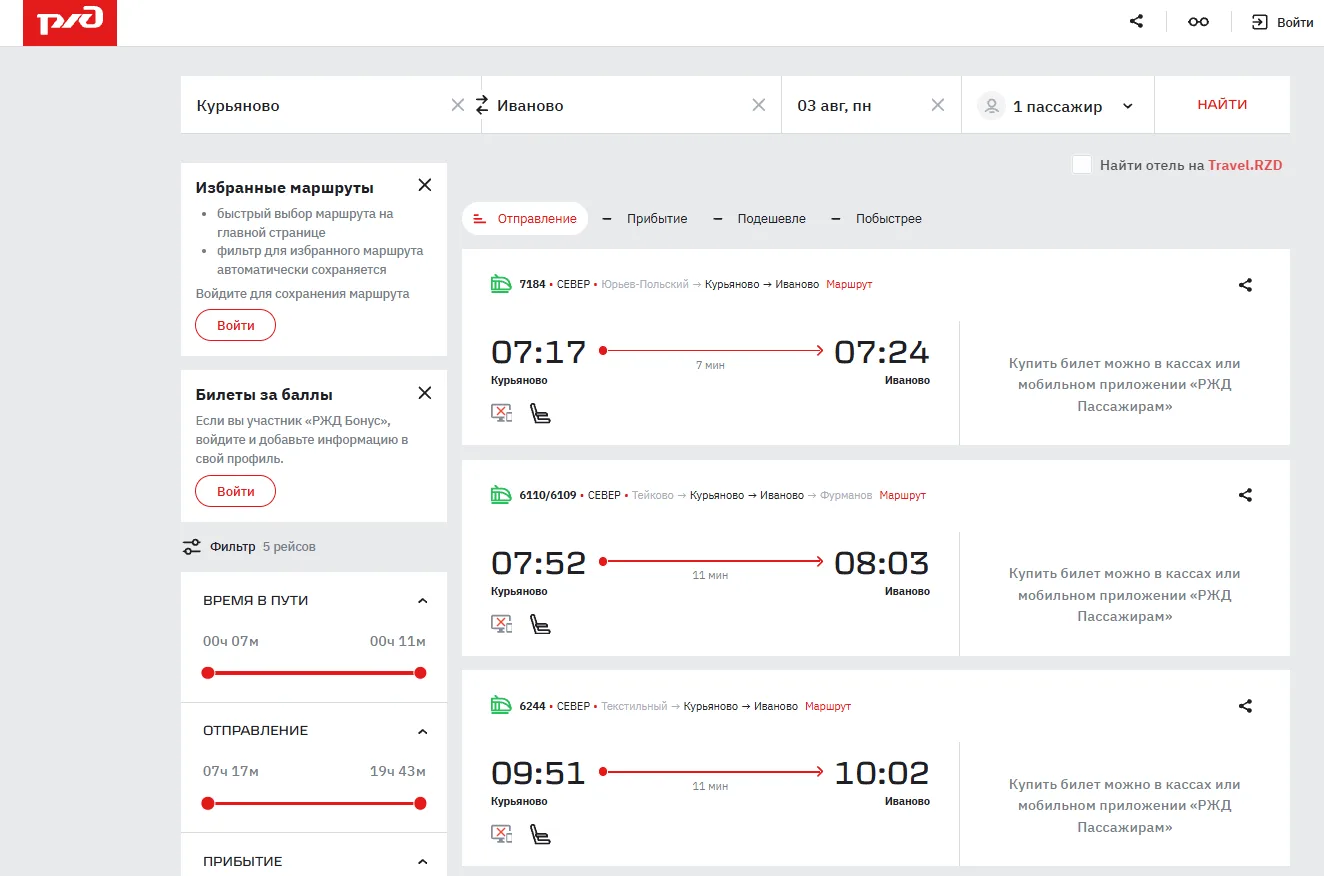The image size is (1324, 876).
Task: Click the ОТПРАВЛЕНИЕ slider's left handle
Action: tap(208, 803)
